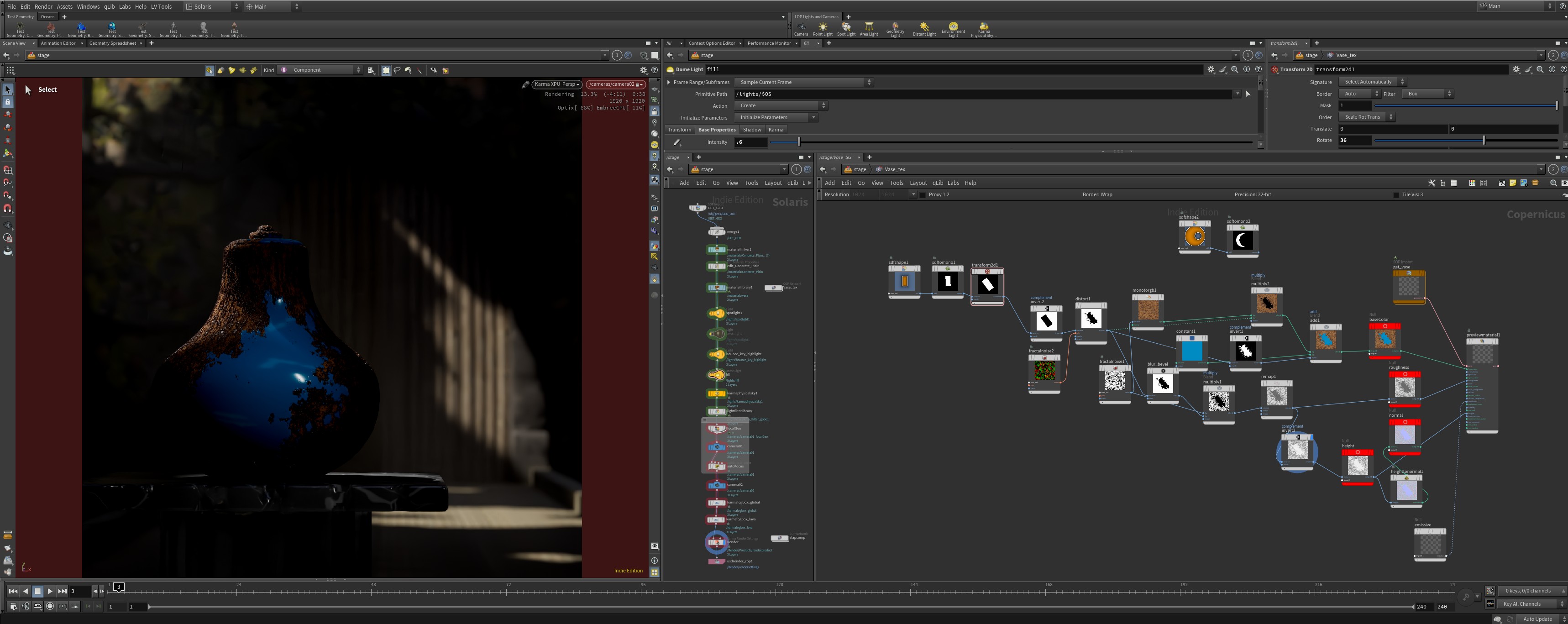This screenshot has width=1568, height=624.
Task: Stop timeline playback
Action: (38, 591)
